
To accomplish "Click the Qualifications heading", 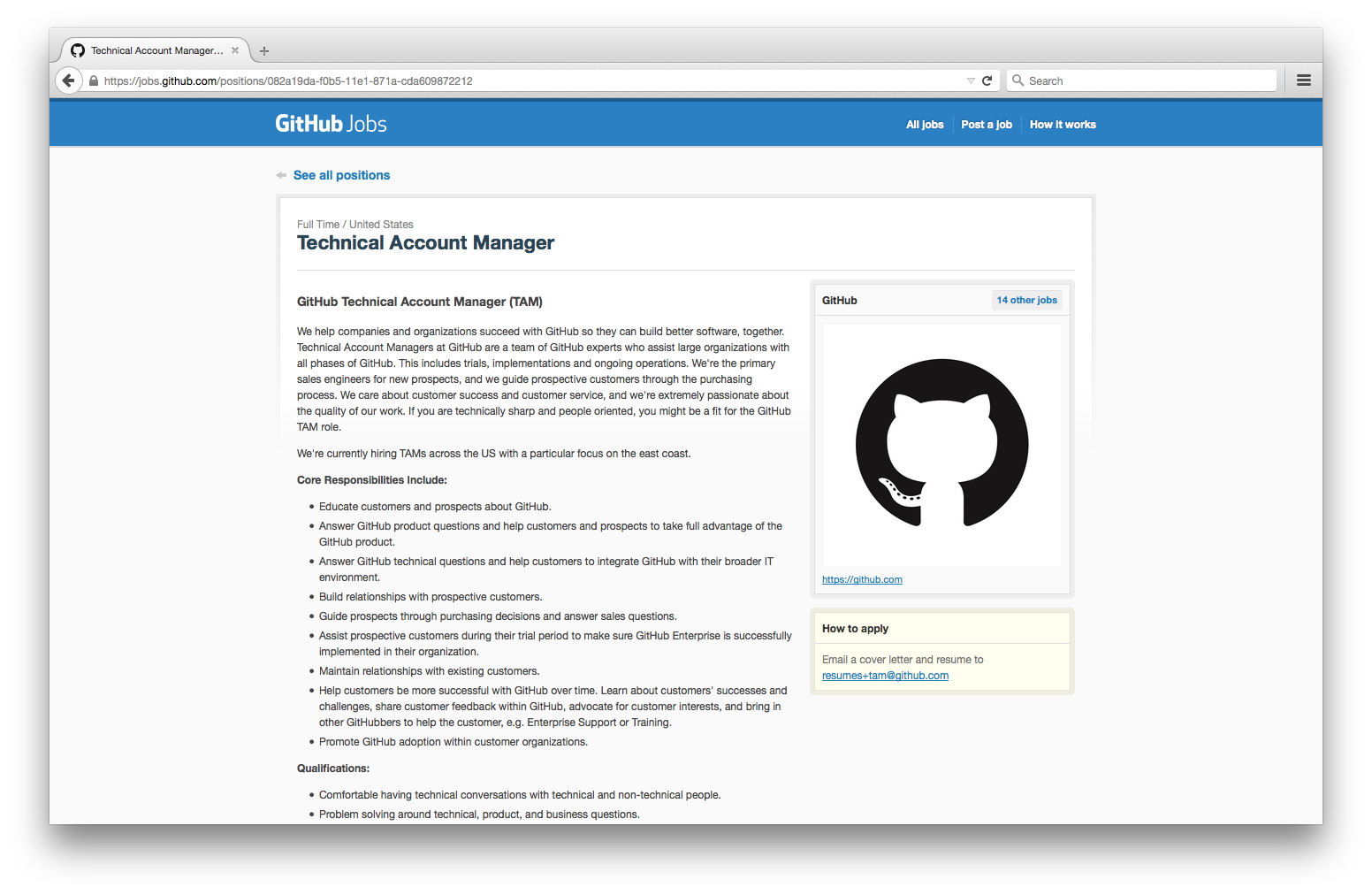I will pyautogui.click(x=333, y=769).
